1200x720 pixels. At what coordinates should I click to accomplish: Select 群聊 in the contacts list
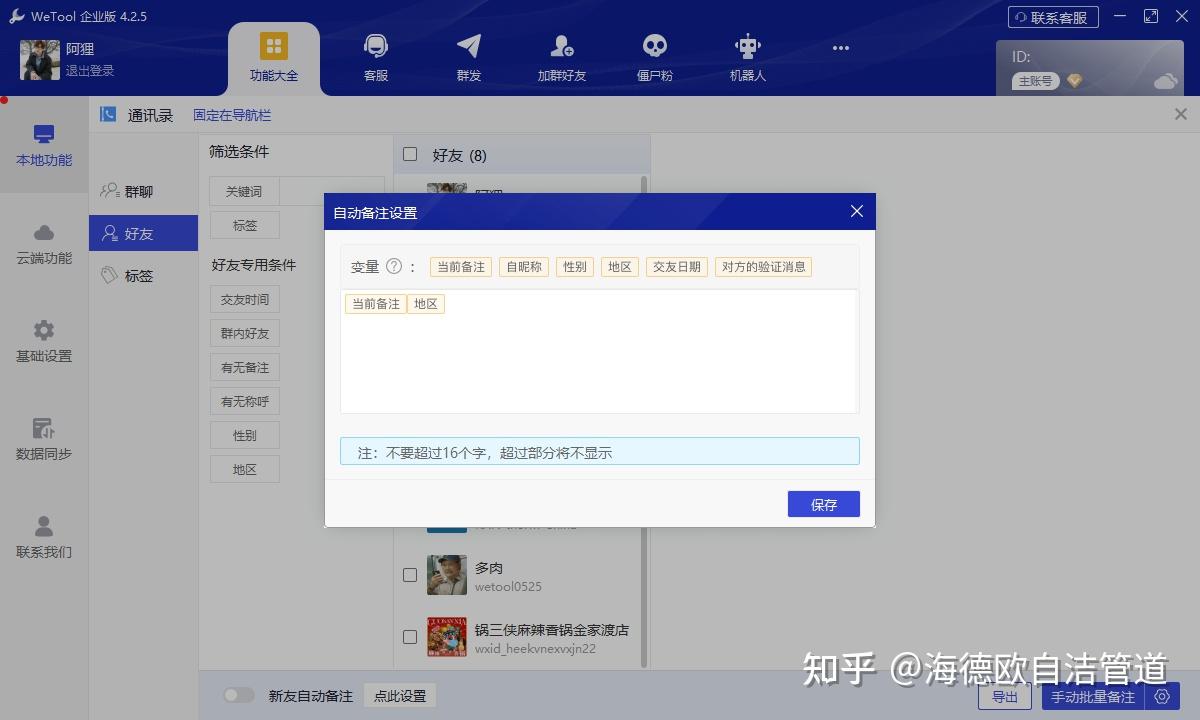click(143, 190)
